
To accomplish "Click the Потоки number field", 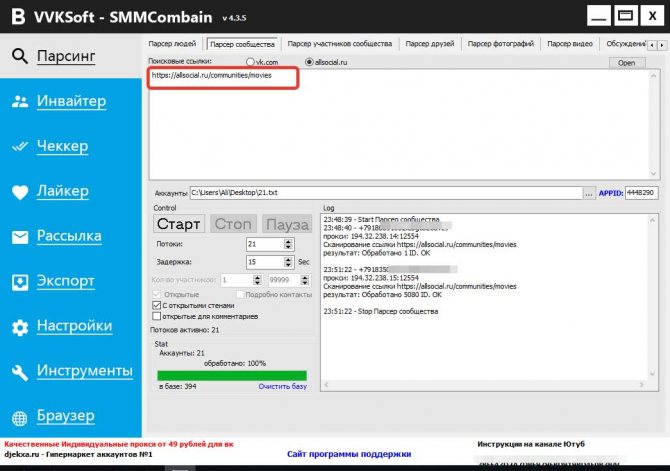I will tap(265, 244).
